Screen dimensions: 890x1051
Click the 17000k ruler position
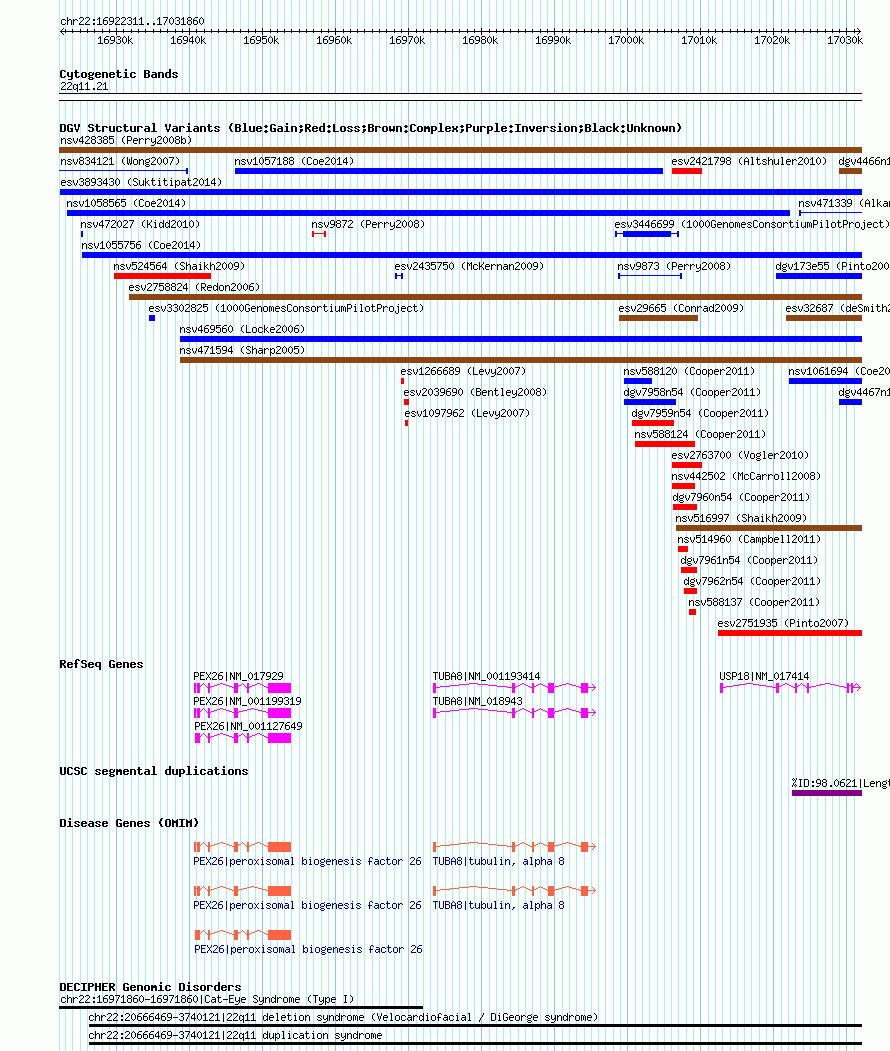tap(626, 40)
